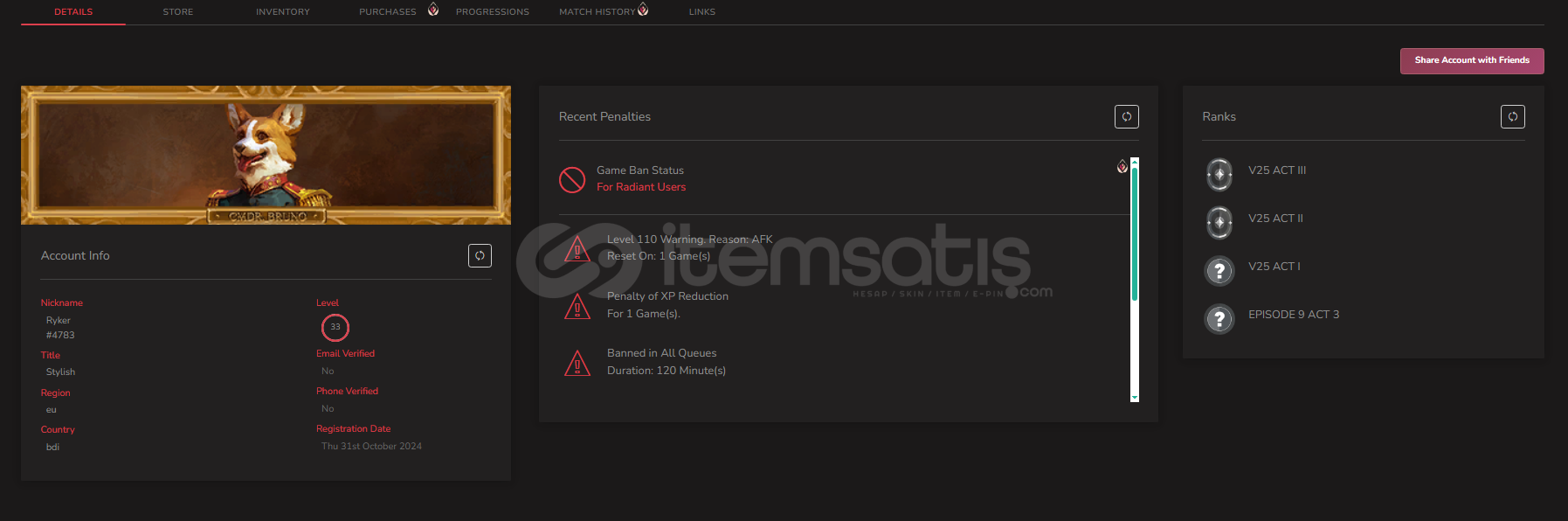
Task: Click the 'Country' field label
Action: point(58,430)
